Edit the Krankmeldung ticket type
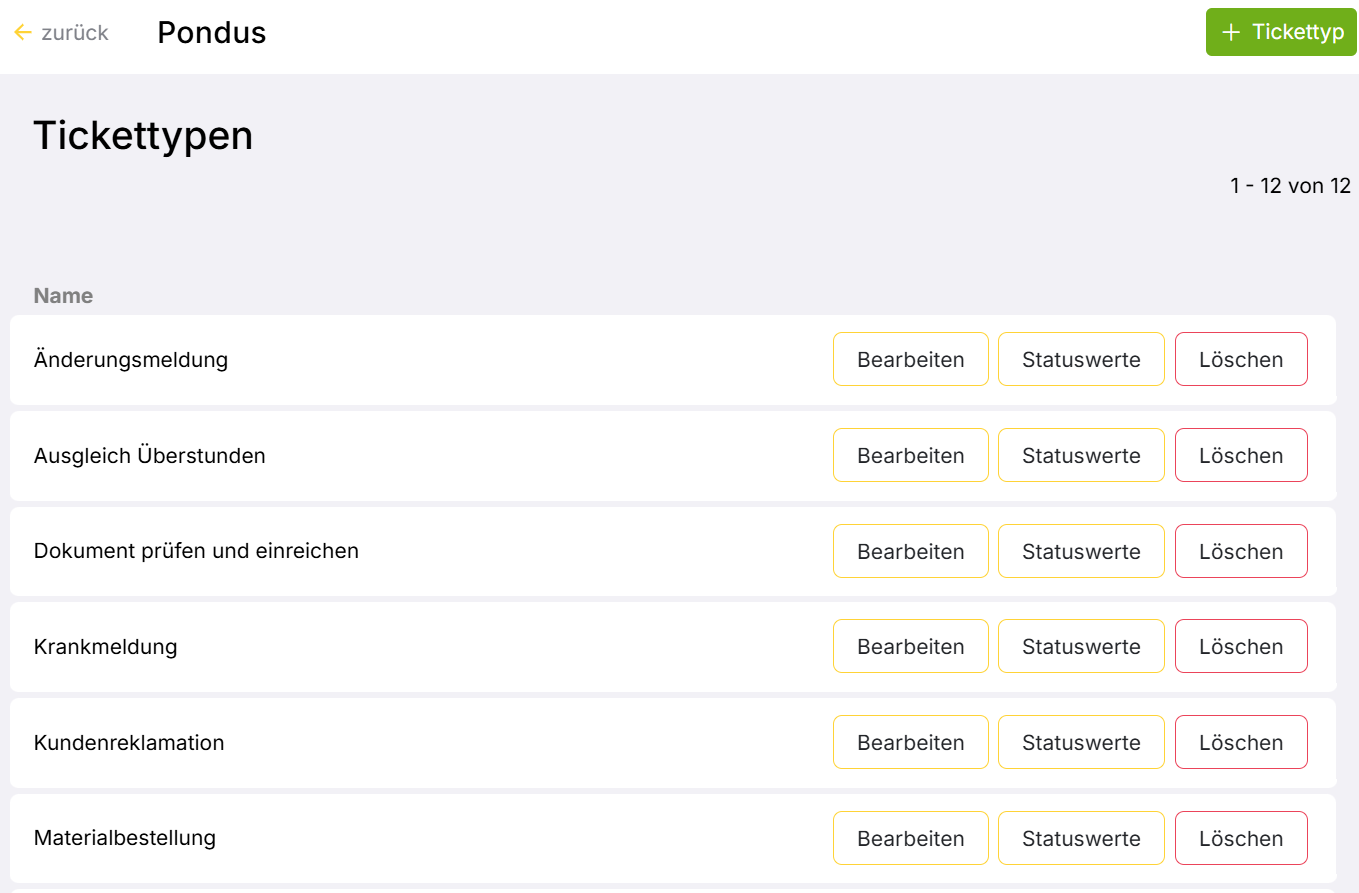 pyautogui.click(x=910, y=646)
